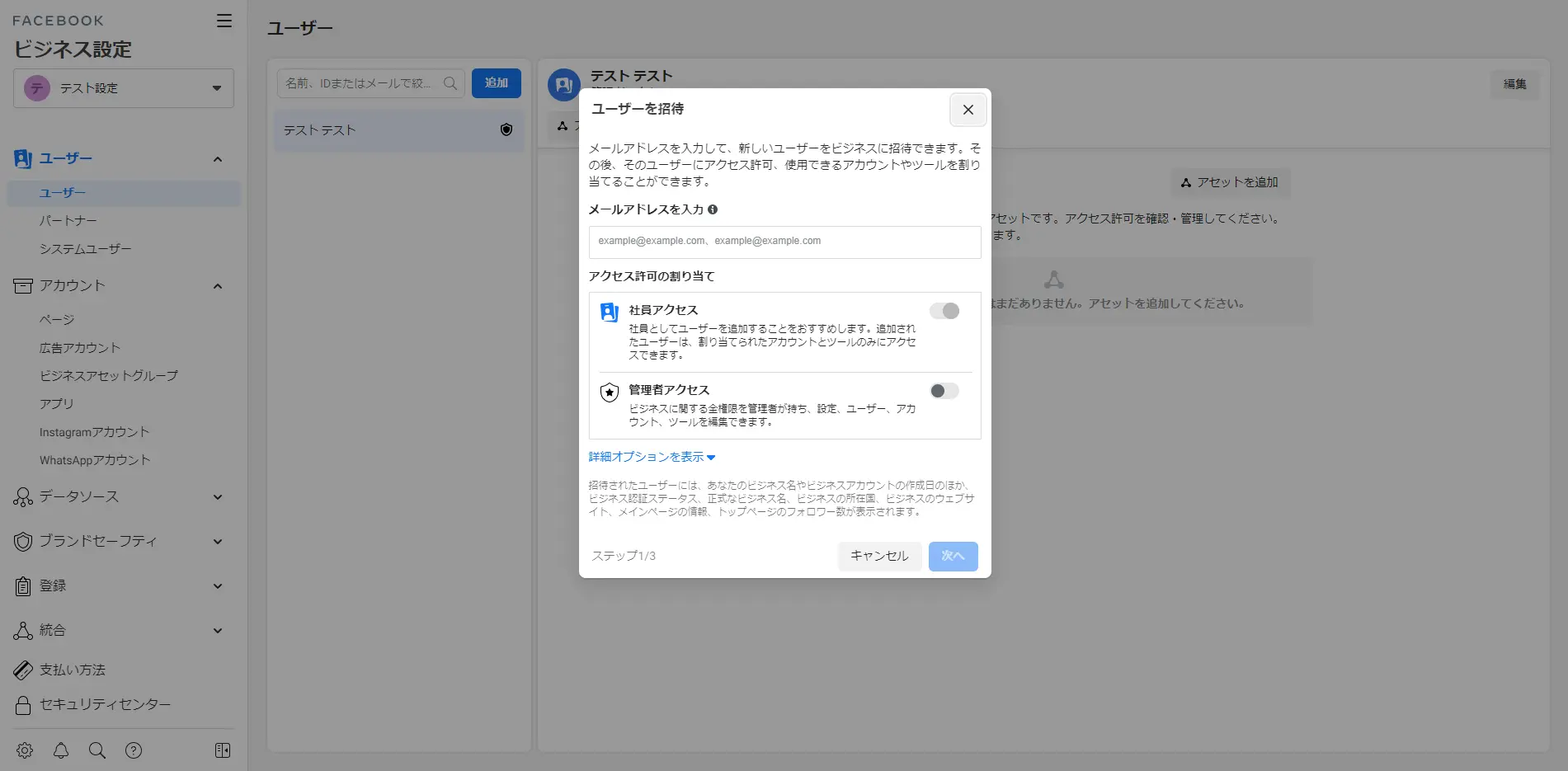Click the アカウント section box icon

(23, 285)
